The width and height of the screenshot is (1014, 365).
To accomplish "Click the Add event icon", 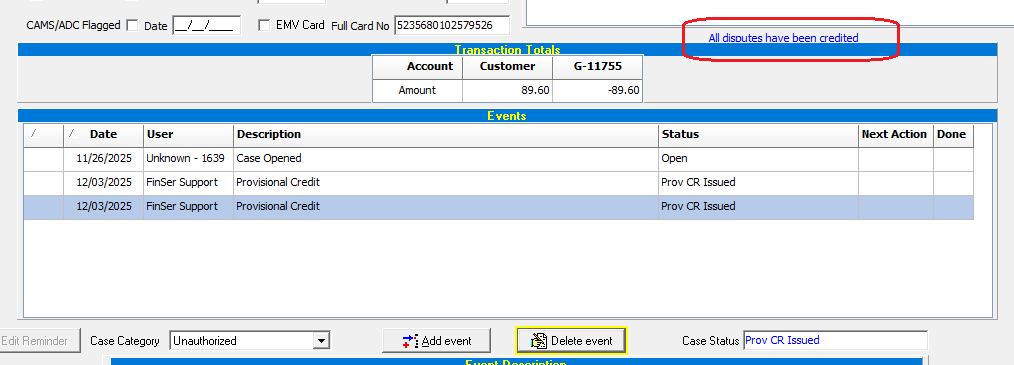I will pos(410,341).
